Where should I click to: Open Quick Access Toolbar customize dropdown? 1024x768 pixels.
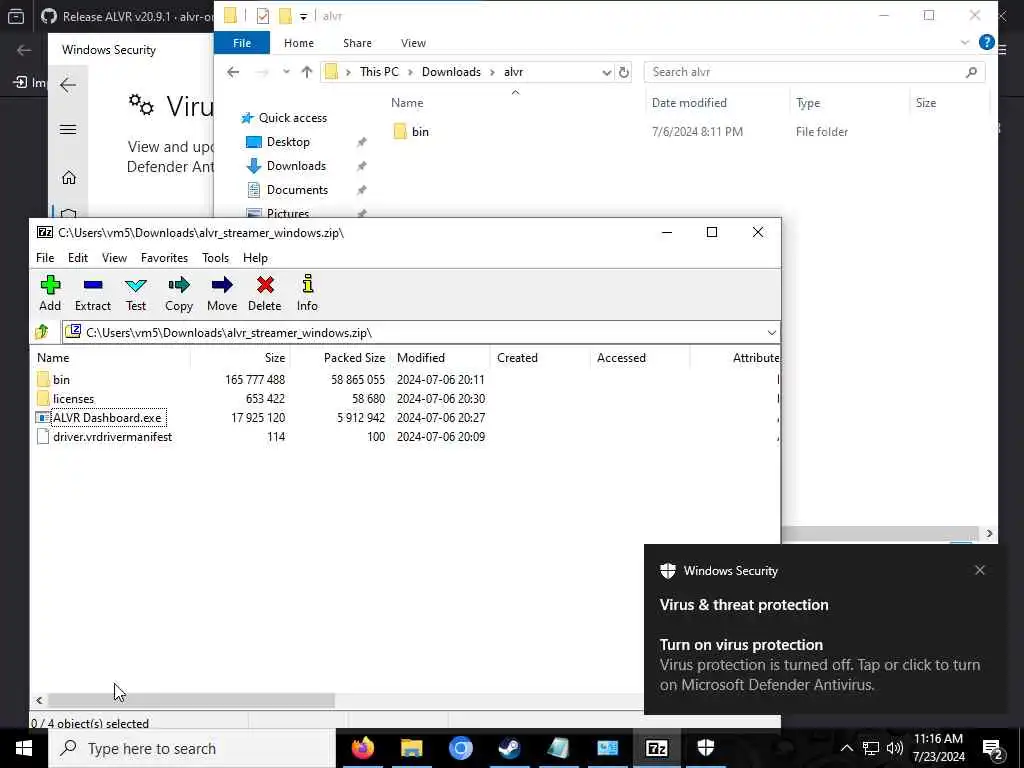[303, 16]
